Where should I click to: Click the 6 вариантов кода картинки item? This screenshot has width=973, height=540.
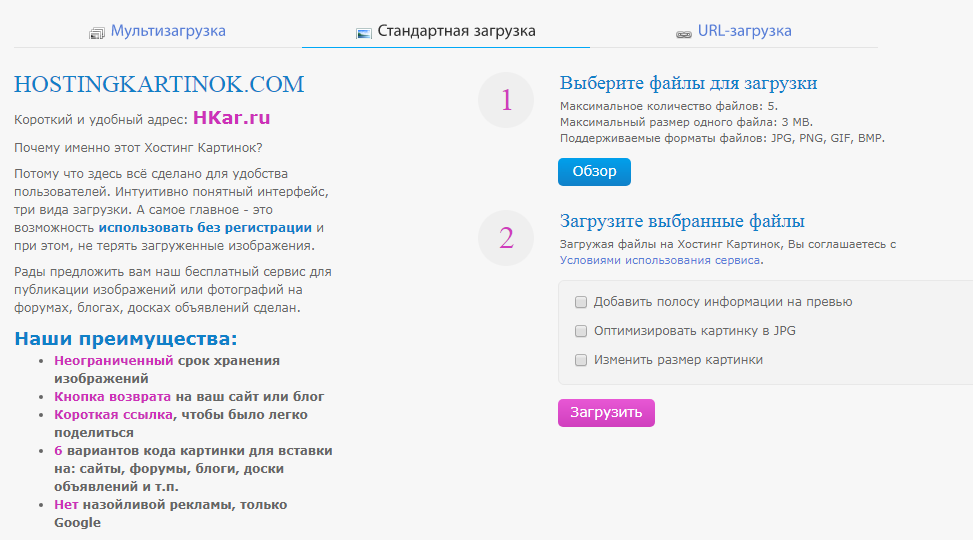pyautogui.click(x=193, y=469)
